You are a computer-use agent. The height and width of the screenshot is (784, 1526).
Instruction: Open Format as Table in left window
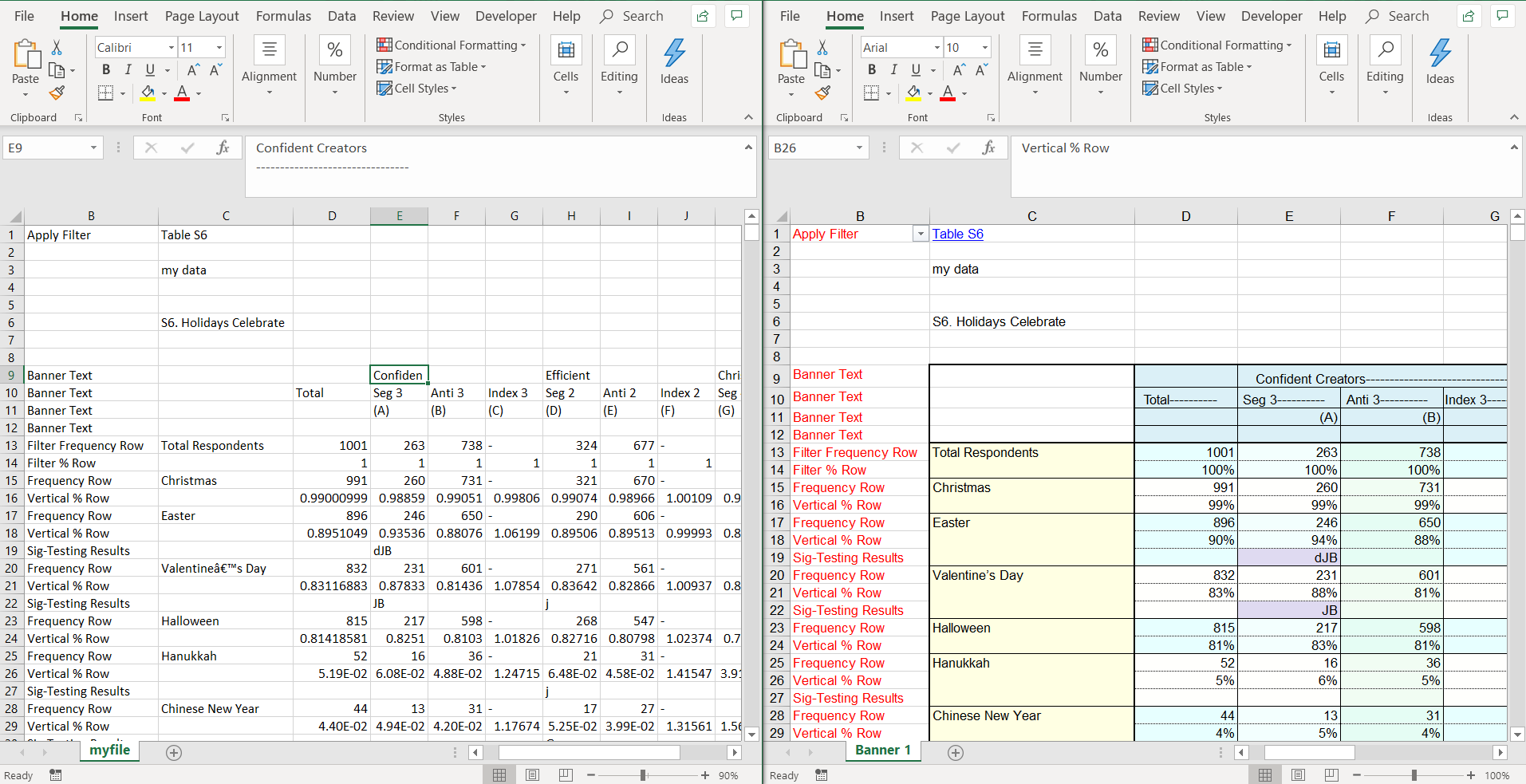coord(431,67)
